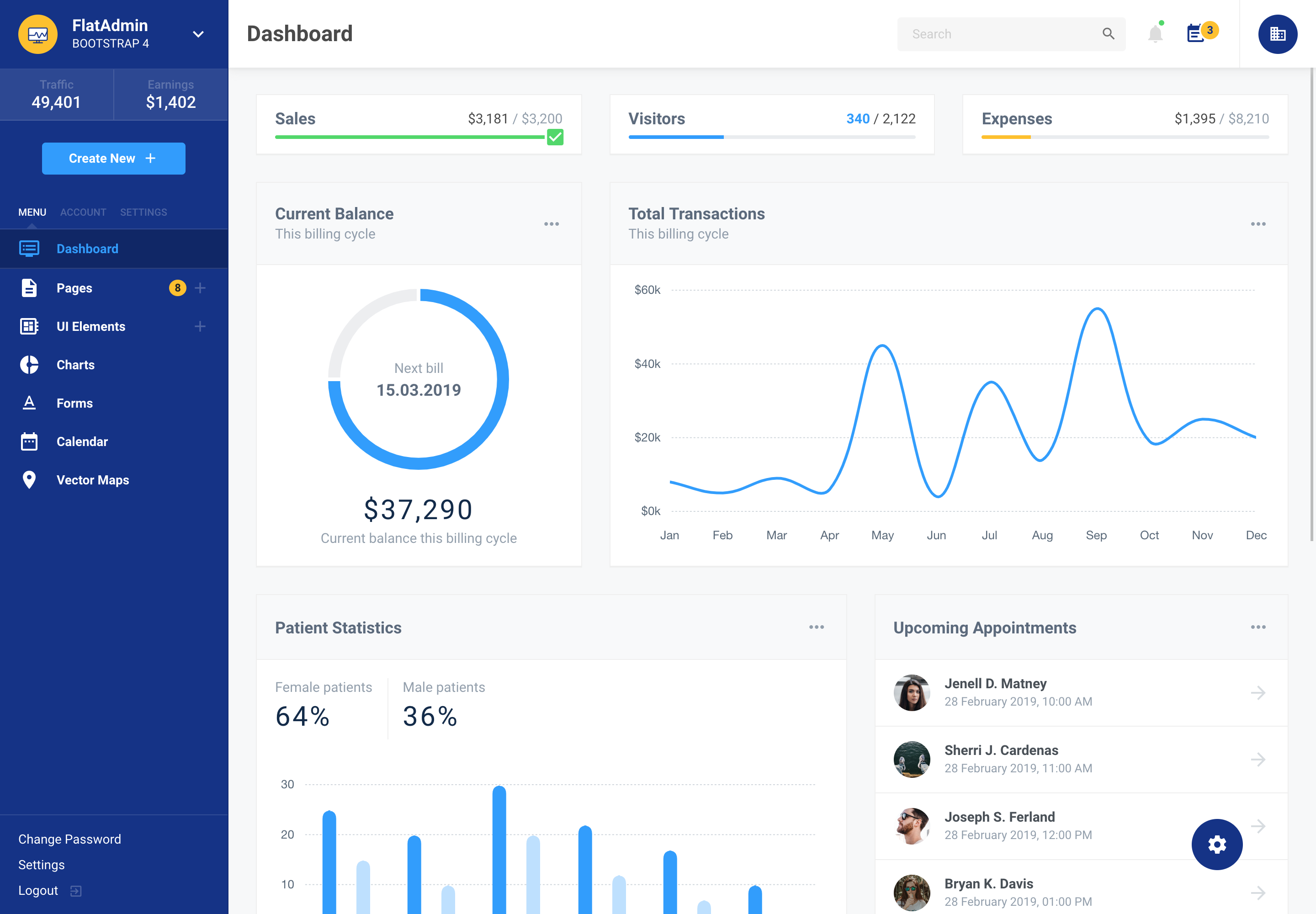Click the Earnings $1,402 stat
1316x914 pixels.
click(x=170, y=95)
